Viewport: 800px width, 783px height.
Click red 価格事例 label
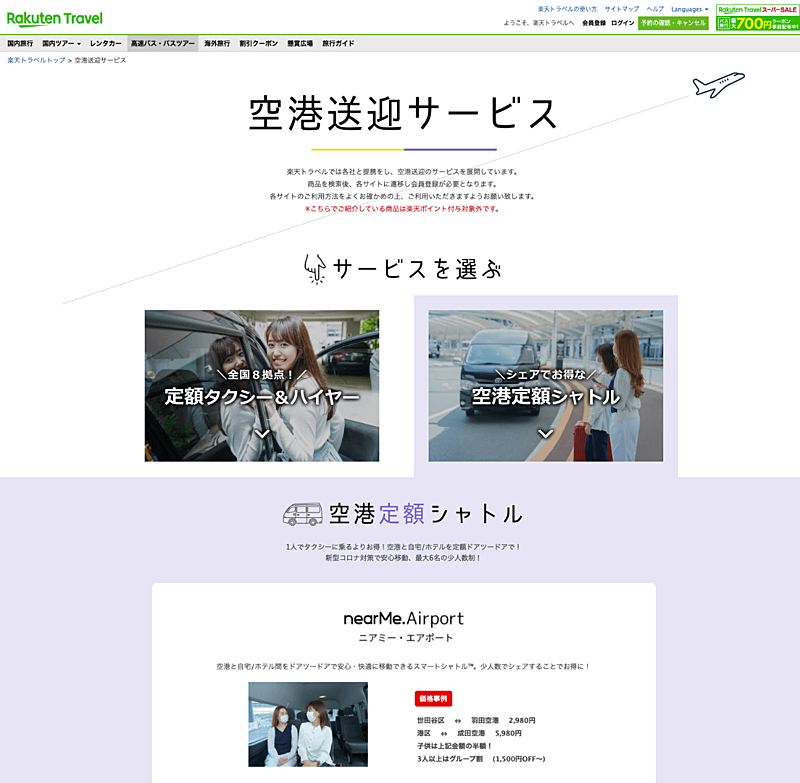433,698
